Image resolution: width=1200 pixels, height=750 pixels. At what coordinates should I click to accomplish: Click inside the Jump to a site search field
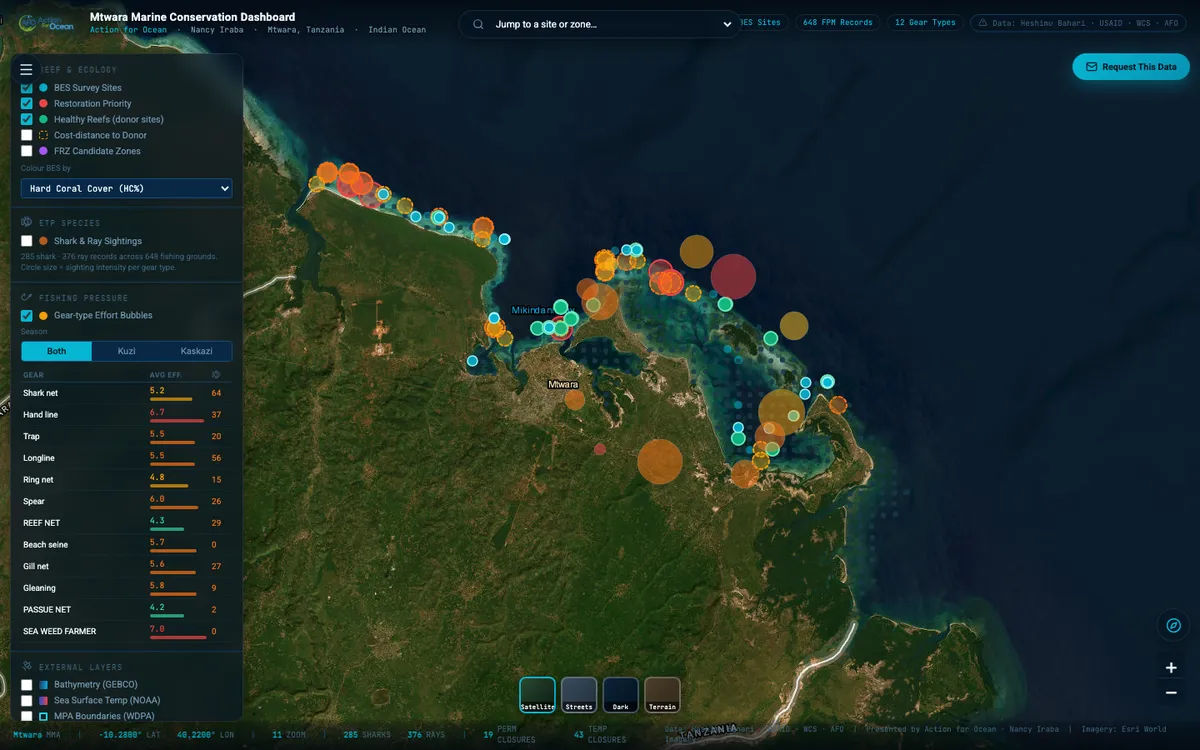(x=600, y=24)
